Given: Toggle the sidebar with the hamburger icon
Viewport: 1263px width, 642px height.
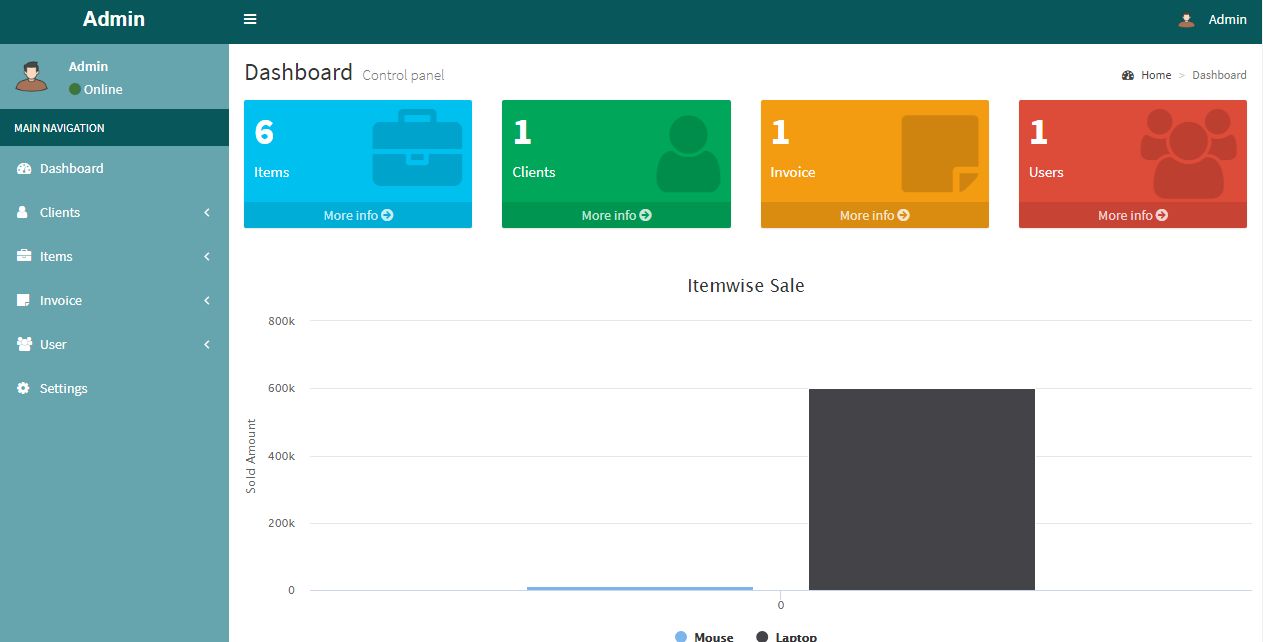Looking at the screenshot, I should tap(250, 19).
